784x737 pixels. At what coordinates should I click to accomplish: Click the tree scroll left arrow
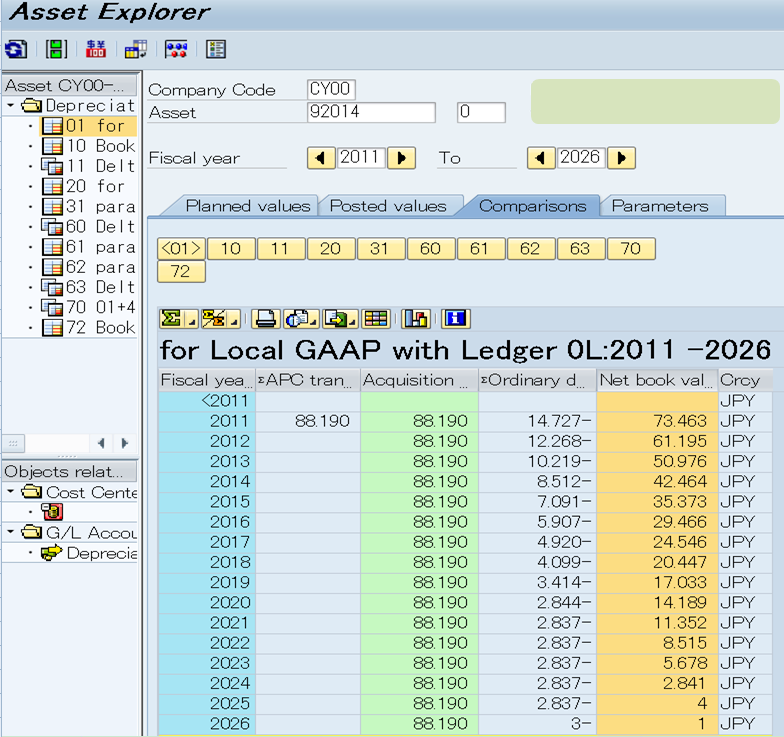click(x=102, y=443)
